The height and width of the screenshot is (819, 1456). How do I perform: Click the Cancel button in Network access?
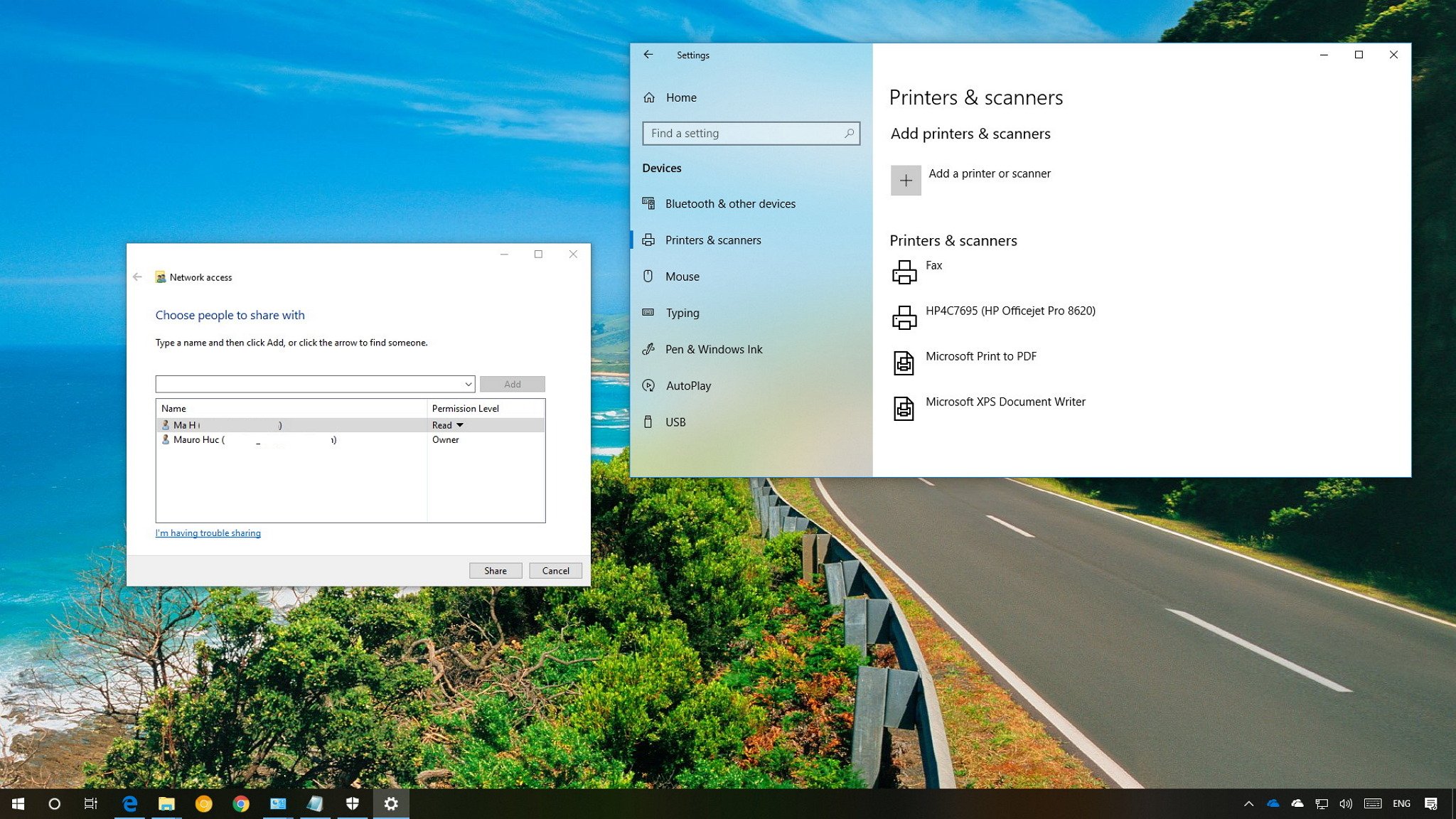point(555,570)
